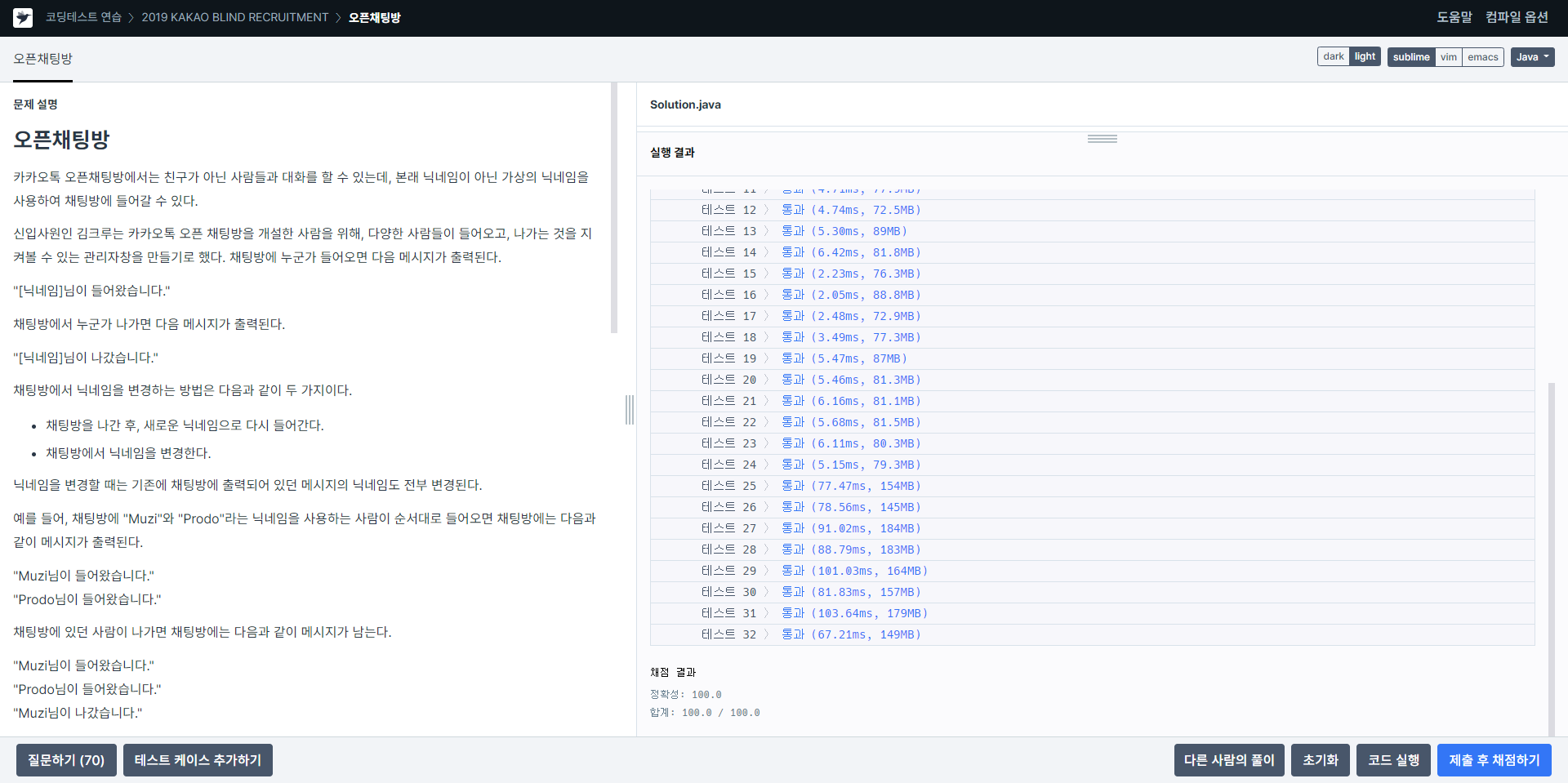Click the 정확성: 100.0 score
Screen dimensions: 1568x783
686,695
